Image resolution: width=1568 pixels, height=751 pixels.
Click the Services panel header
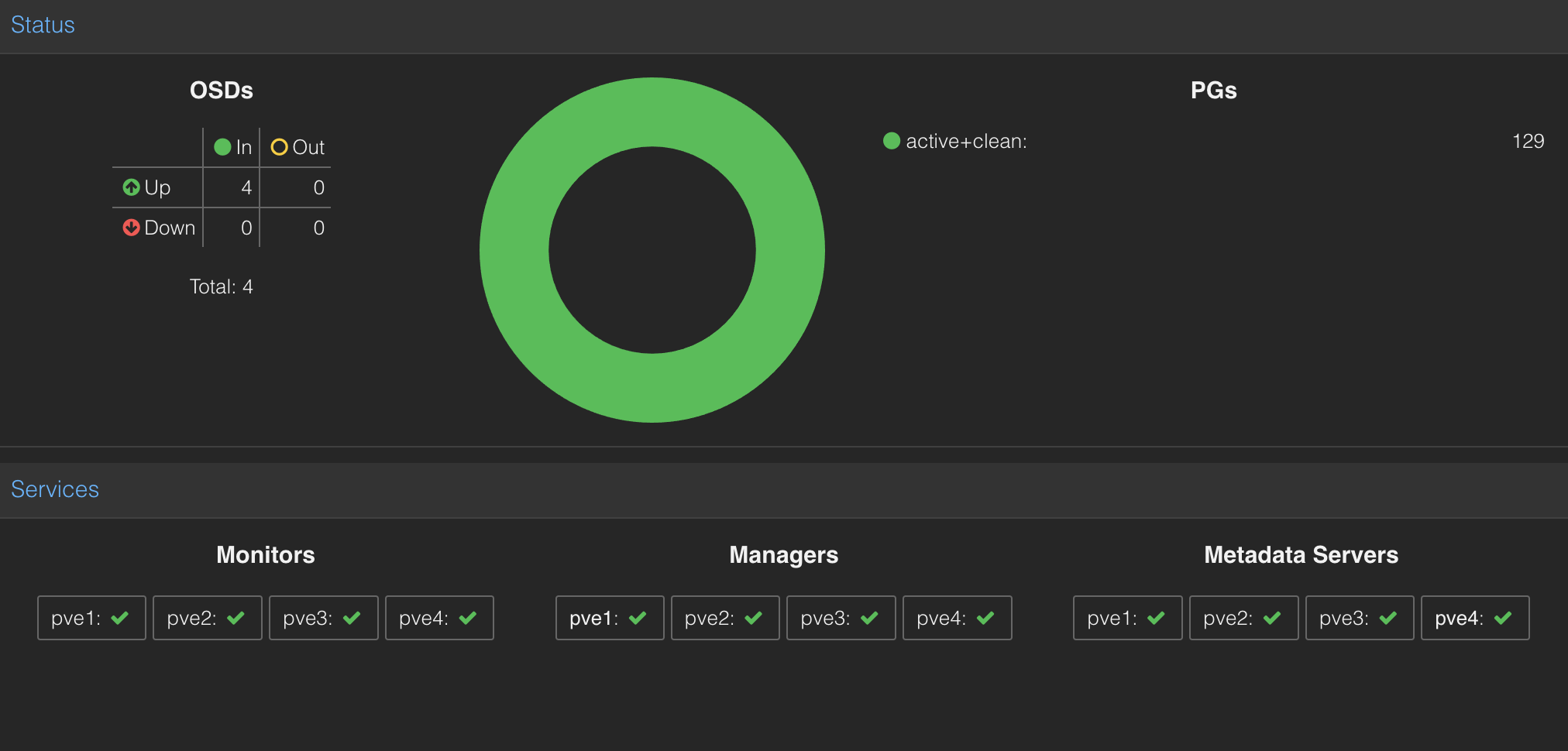point(784,490)
